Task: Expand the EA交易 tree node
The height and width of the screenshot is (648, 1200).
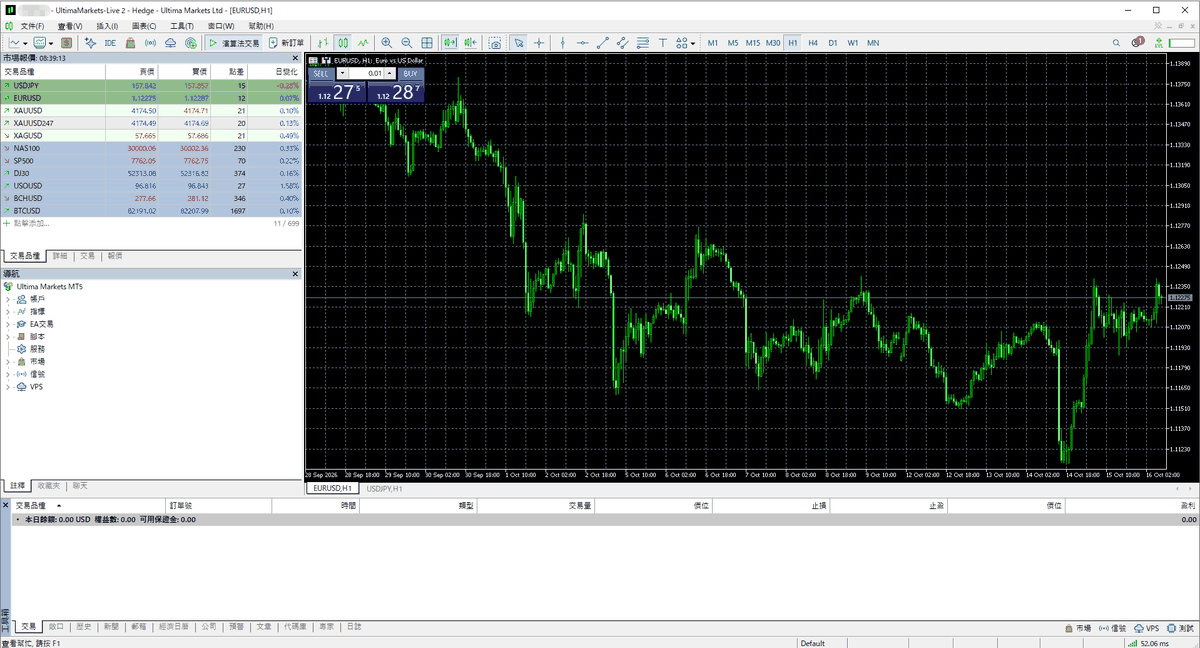Action: pyautogui.click(x=8, y=324)
